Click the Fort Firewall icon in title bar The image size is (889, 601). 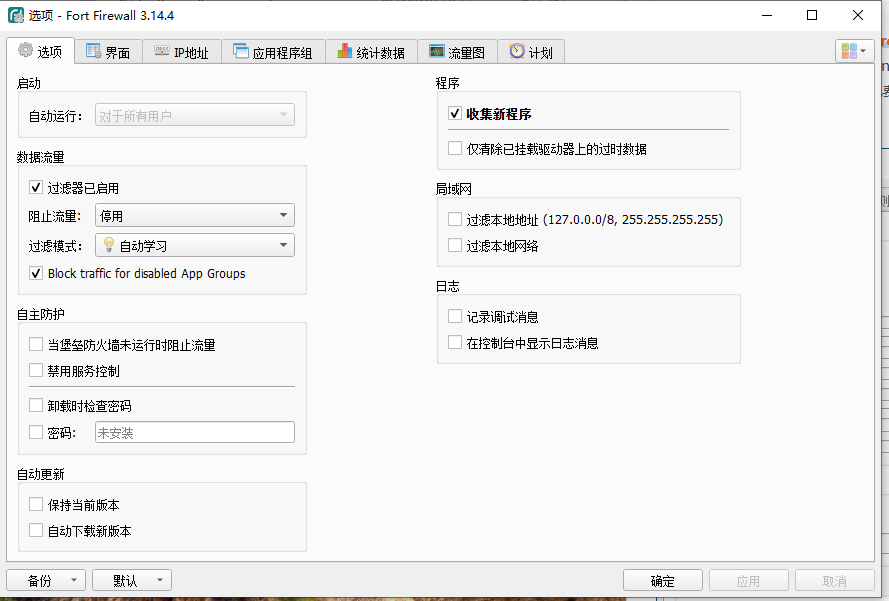click(x=12, y=15)
